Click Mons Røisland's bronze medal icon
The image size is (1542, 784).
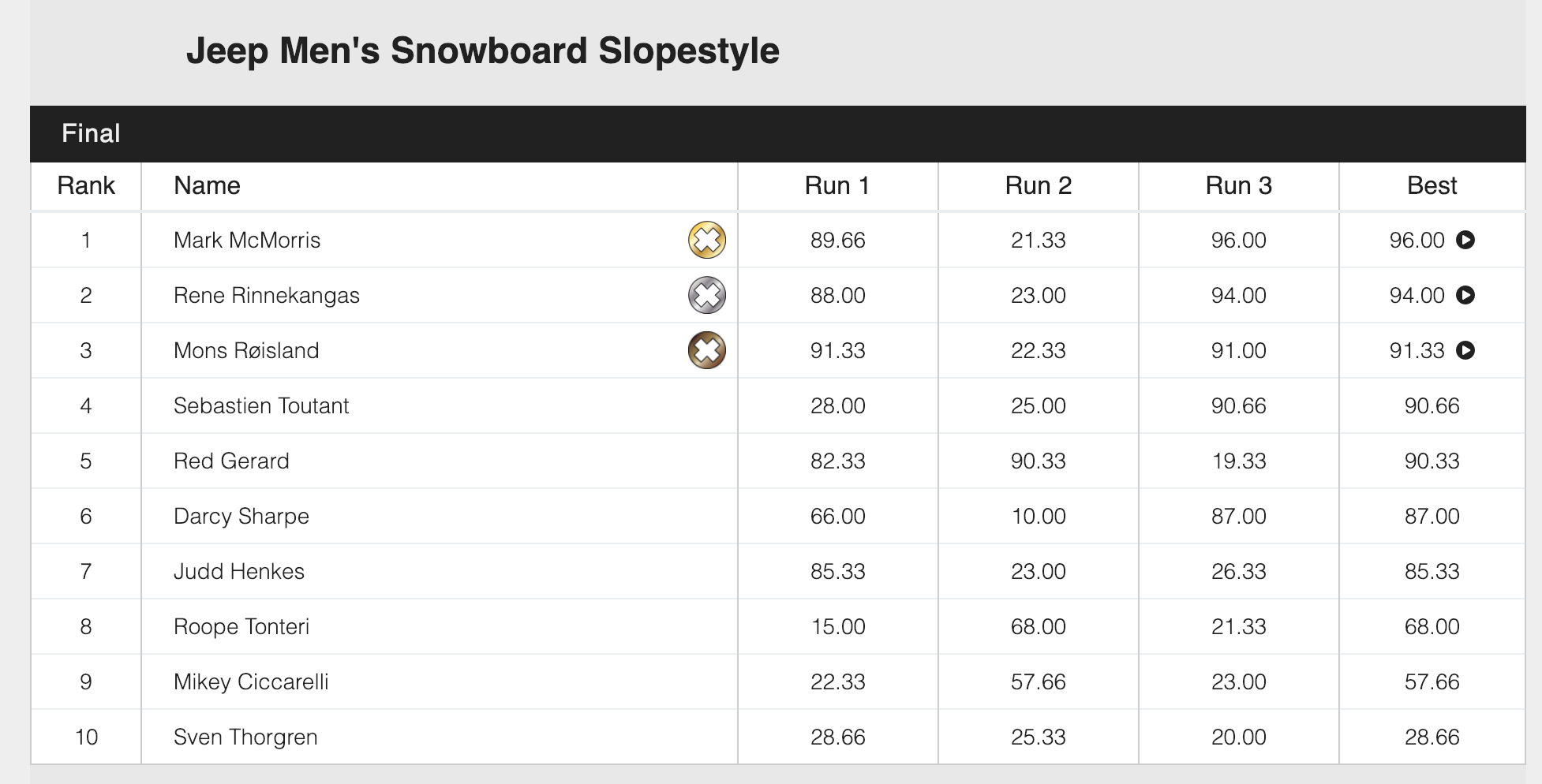pyautogui.click(x=707, y=350)
